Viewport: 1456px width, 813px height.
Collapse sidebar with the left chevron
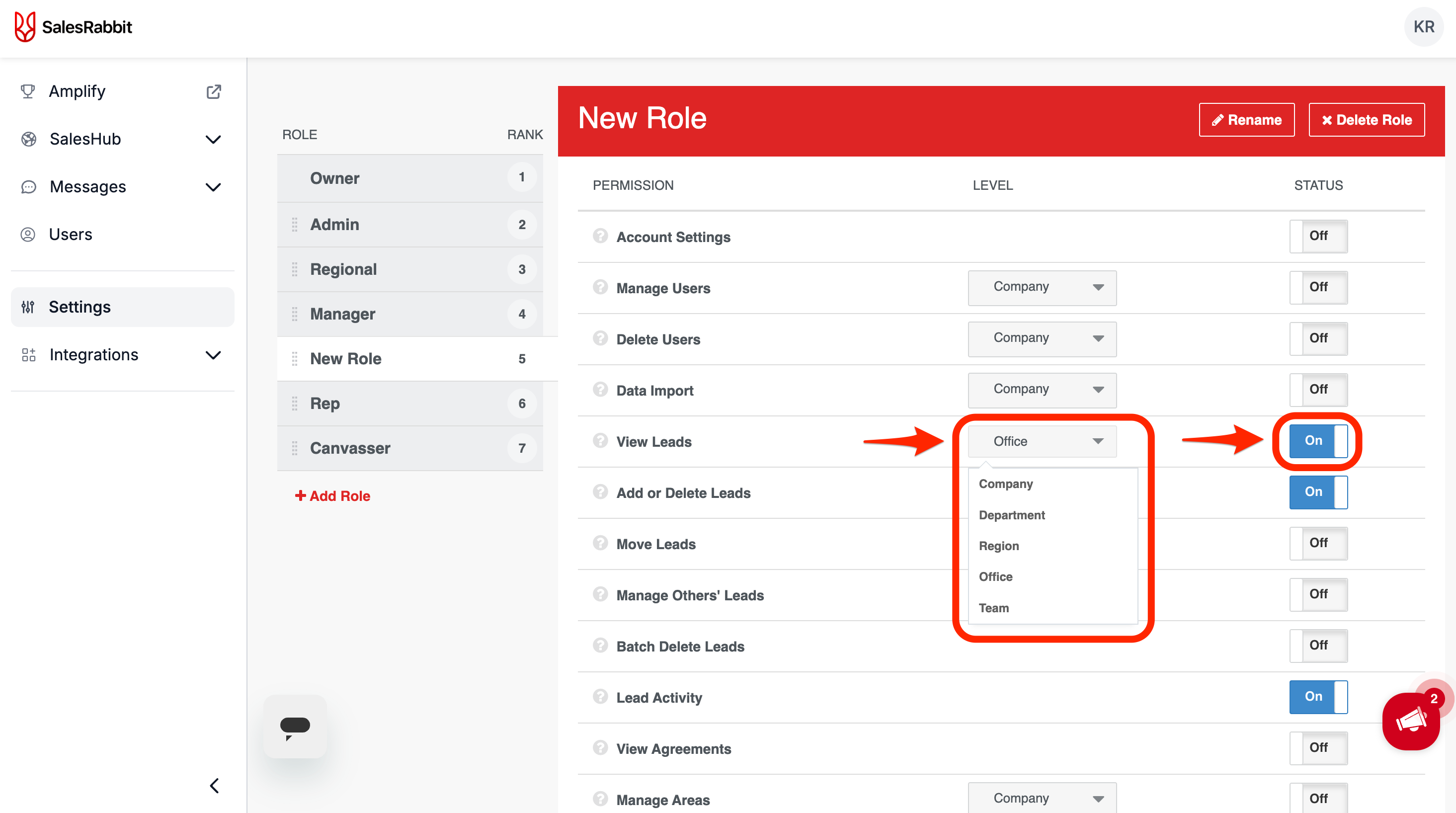pos(214,786)
